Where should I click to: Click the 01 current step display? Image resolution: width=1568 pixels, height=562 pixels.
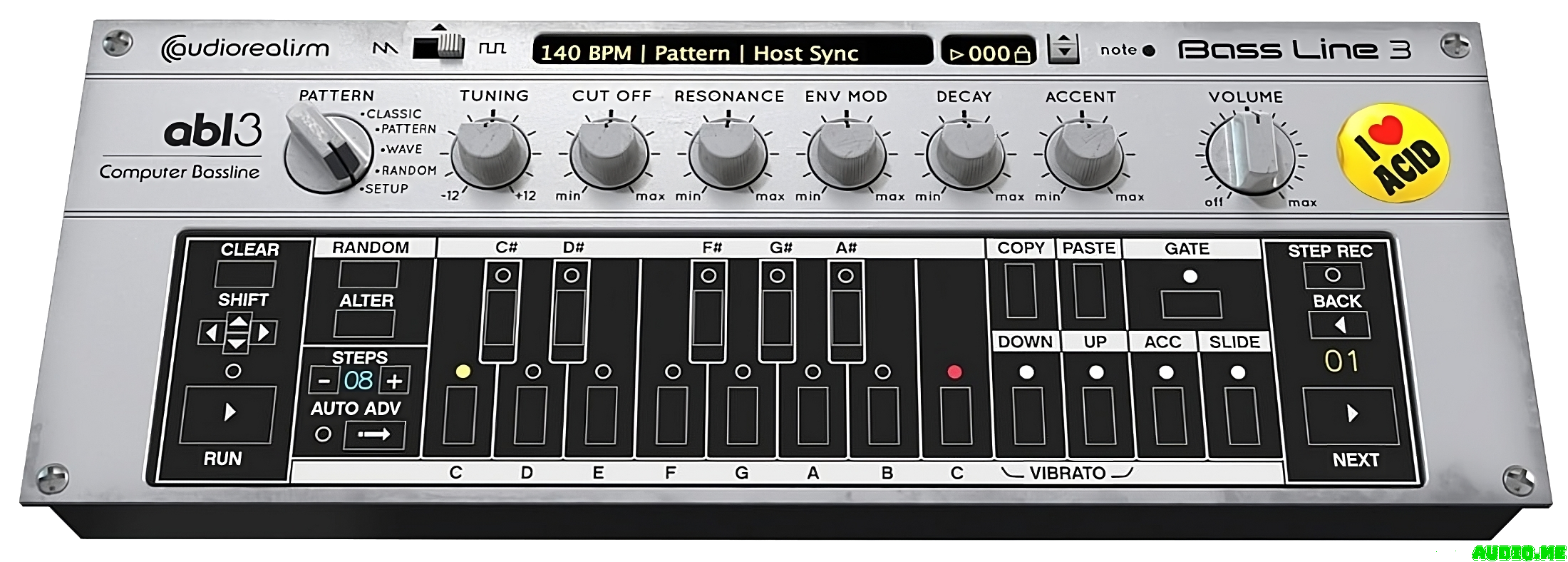1341,362
